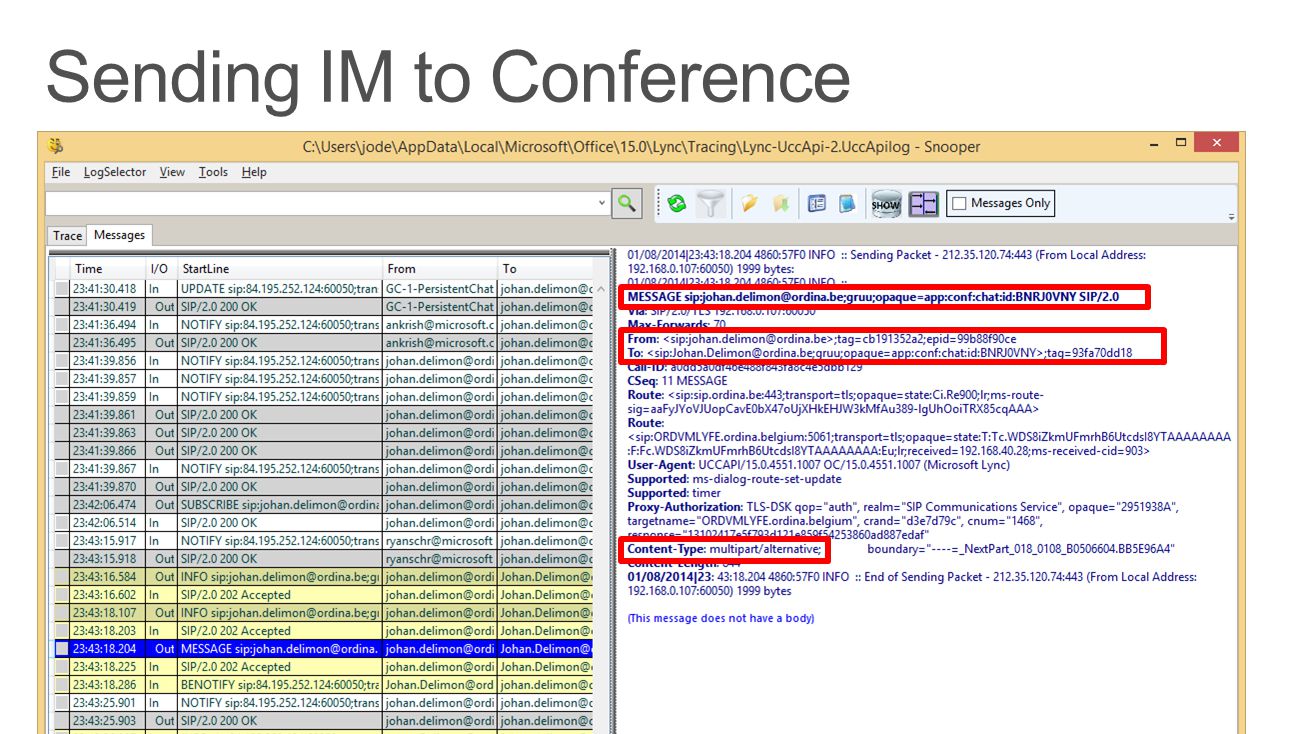Sort by the StartLine column header
Viewport: 1305px width, 734px height.
click(280, 269)
